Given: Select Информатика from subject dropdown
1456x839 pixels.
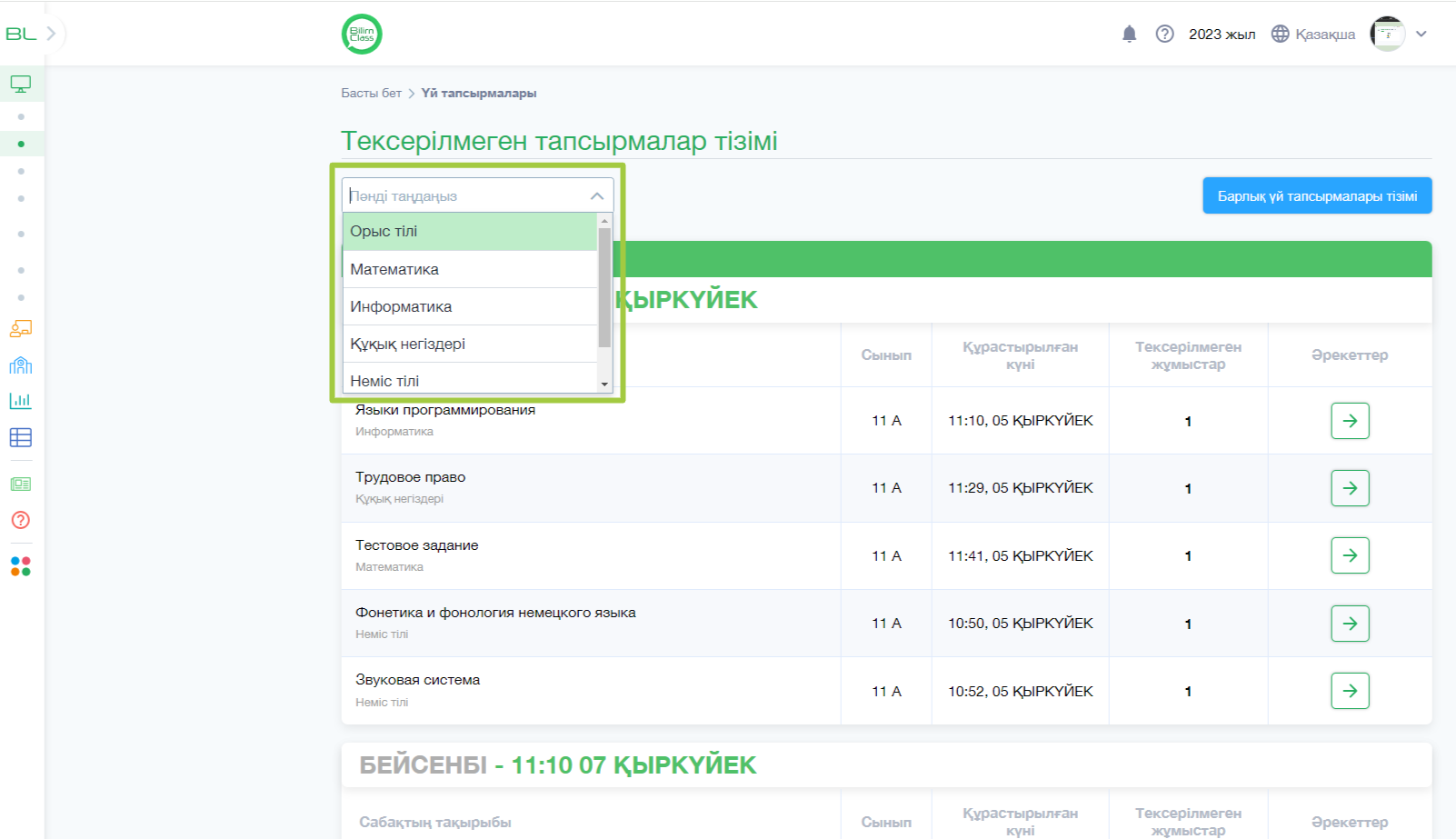Looking at the screenshot, I should pos(470,306).
